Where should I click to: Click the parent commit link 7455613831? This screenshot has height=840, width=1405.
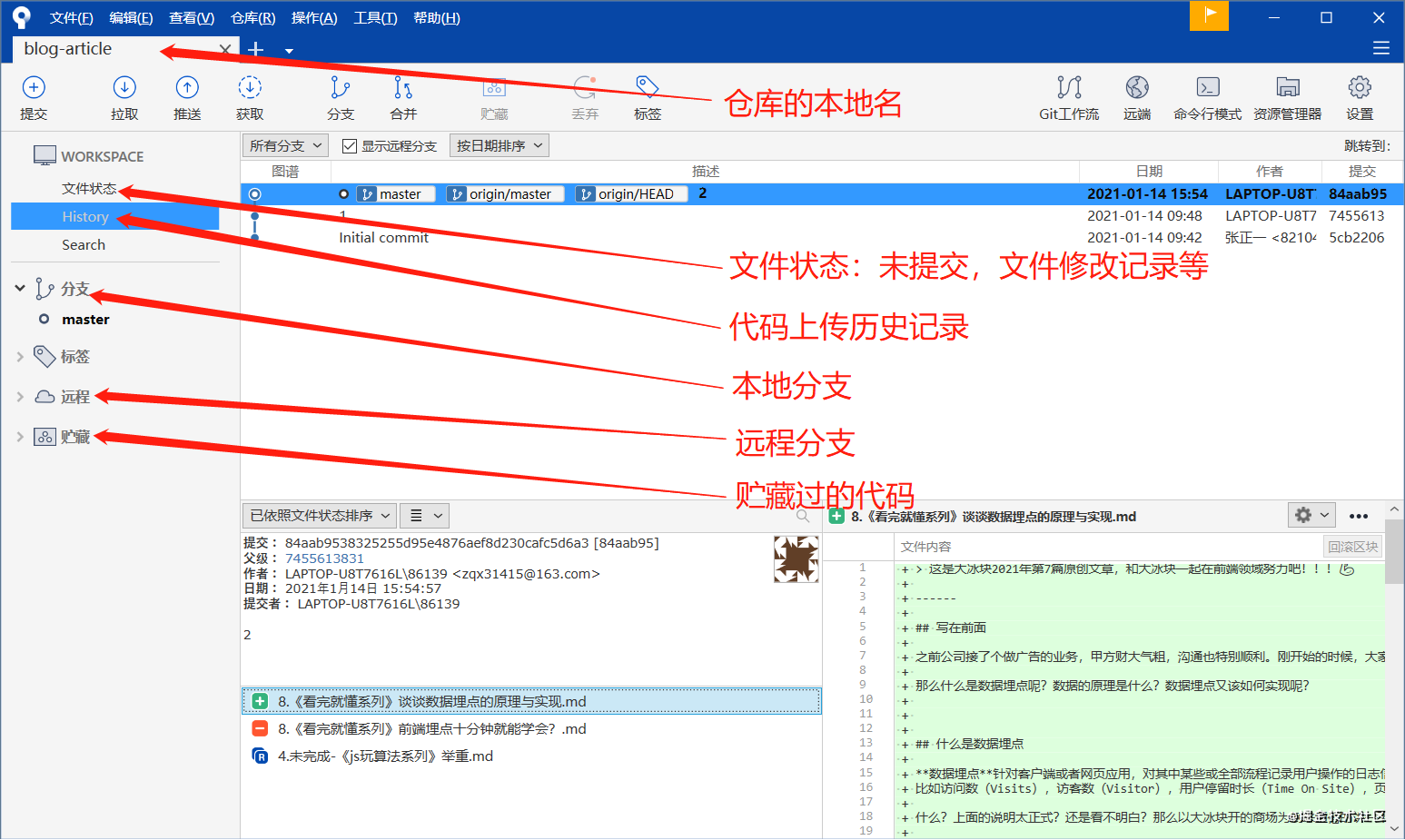(x=324, y=558)
